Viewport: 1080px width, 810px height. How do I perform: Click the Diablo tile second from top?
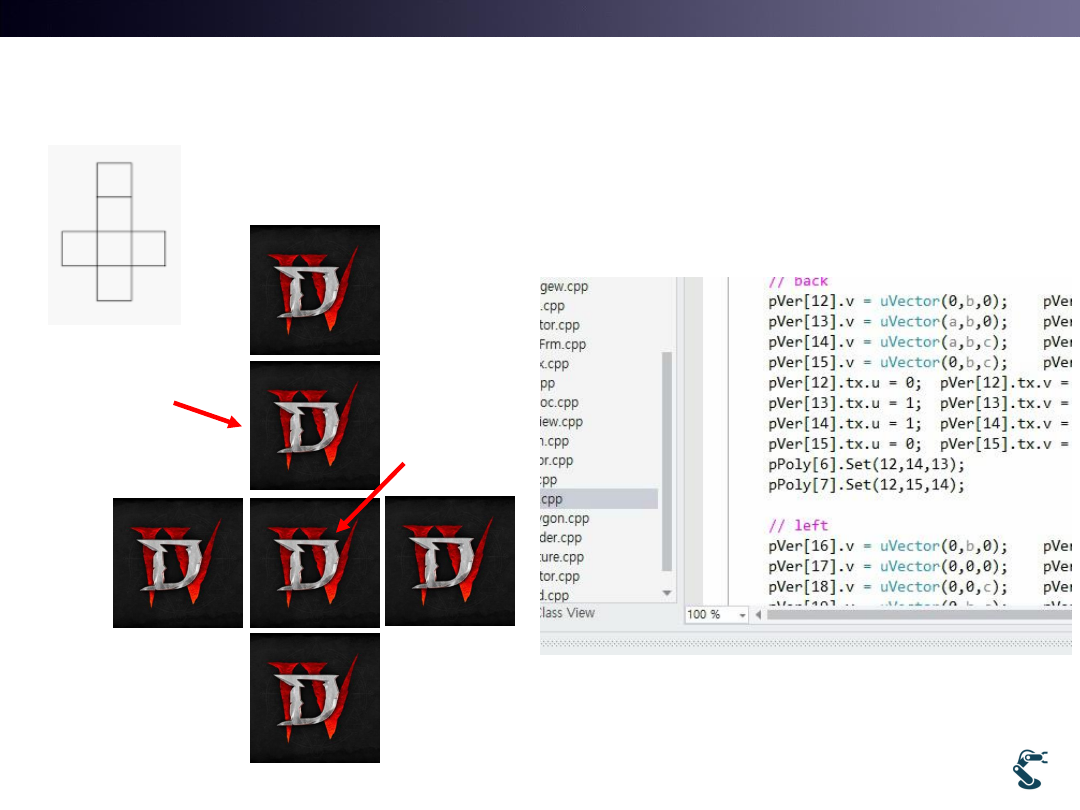pyautogui.click(x=315, y=426)
